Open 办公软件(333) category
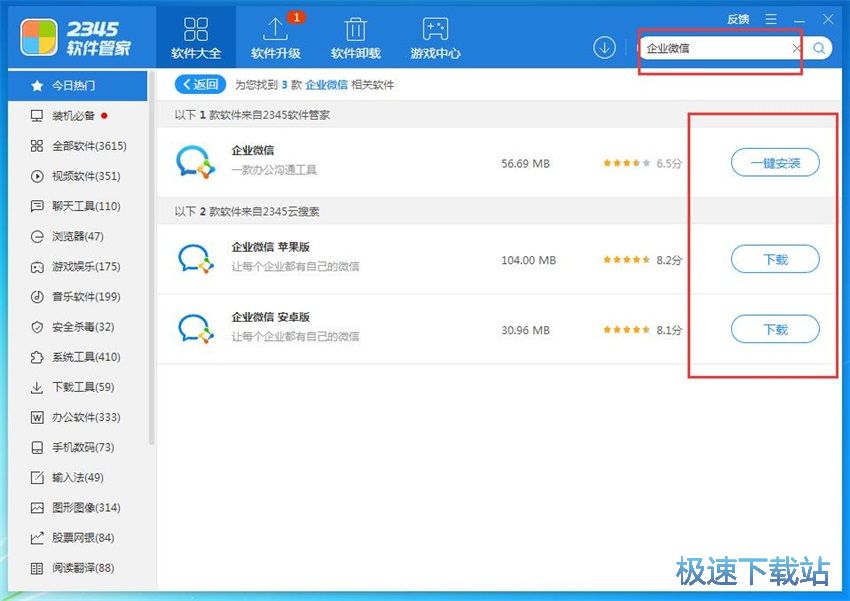Image resolution: width=850 pixels, height=601 pixels. (78, 417)
